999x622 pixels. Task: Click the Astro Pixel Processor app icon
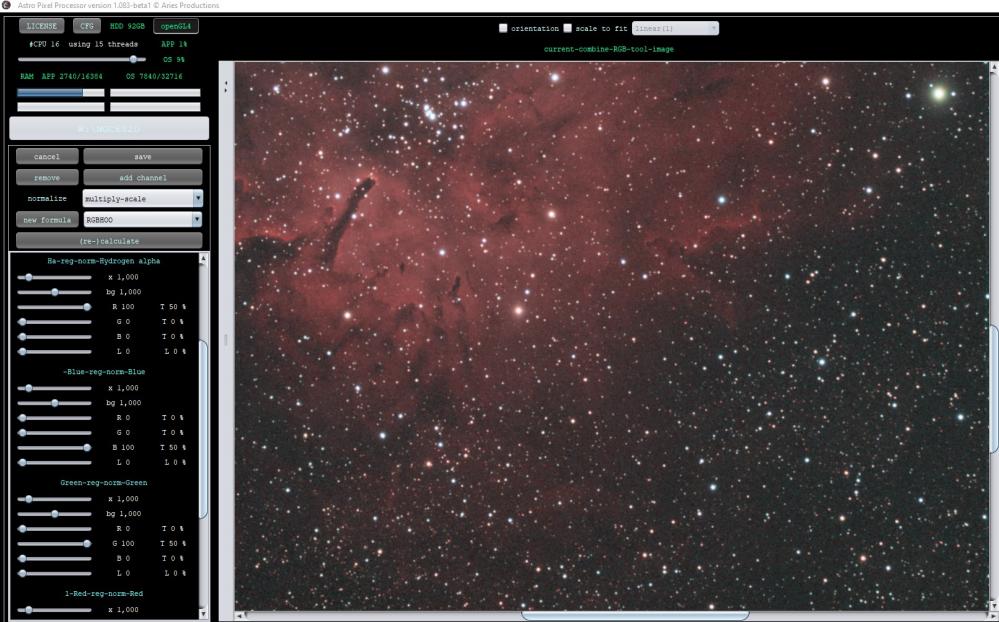click(6, 5)
